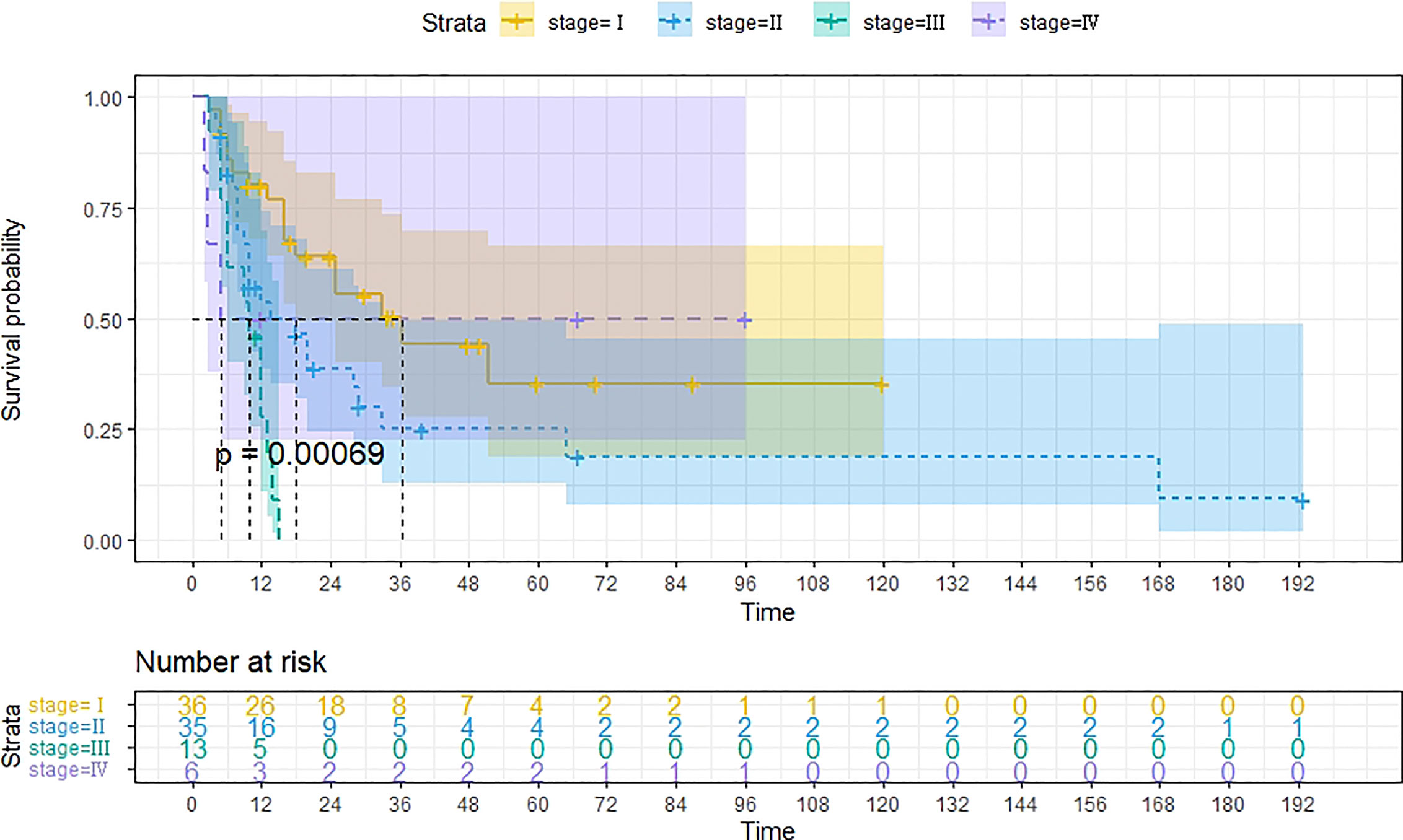The image size is (1403, 840).
Task: Select the 'Strata' legend title
Action: click(x=454, y=24)
